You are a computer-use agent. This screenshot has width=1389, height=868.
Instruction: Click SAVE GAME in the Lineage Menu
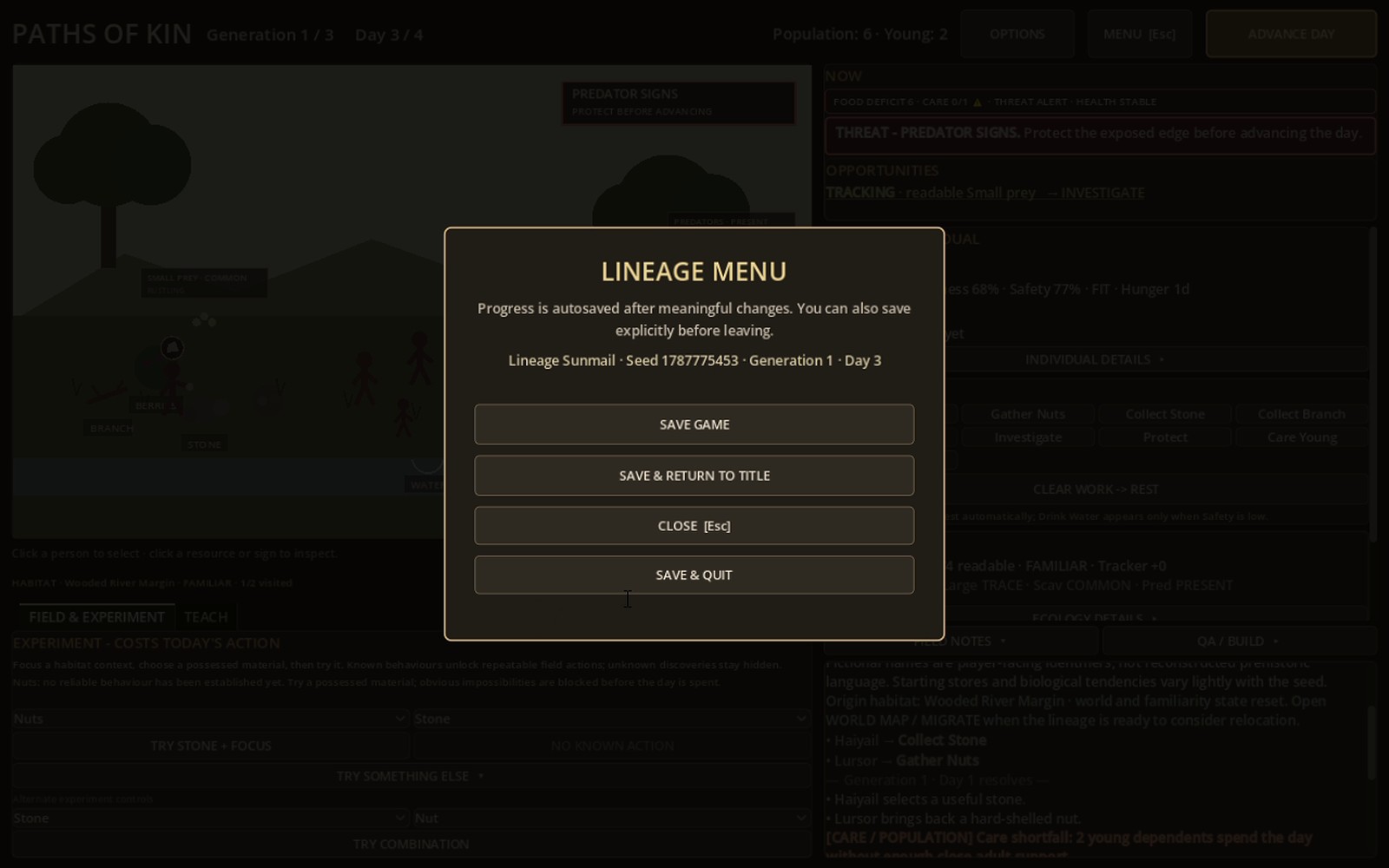click(694, 424)
